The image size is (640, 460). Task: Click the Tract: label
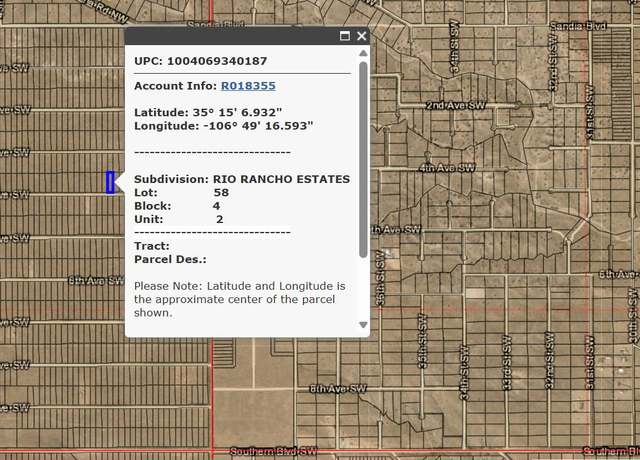point(152,246)
